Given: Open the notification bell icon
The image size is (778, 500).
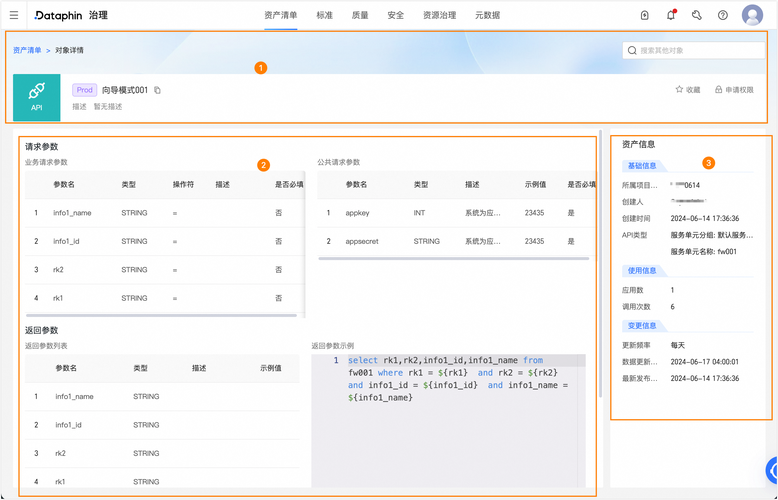Looking at the screenshot, I should coord(671,15).
